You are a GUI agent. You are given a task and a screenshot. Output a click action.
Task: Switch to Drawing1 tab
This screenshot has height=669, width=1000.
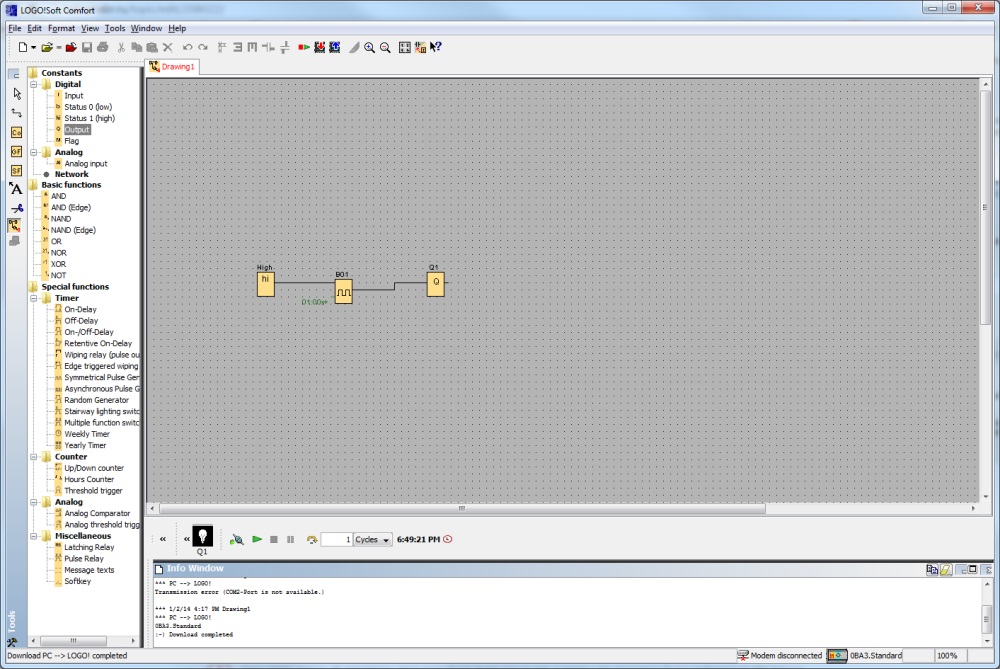point(172,67)
